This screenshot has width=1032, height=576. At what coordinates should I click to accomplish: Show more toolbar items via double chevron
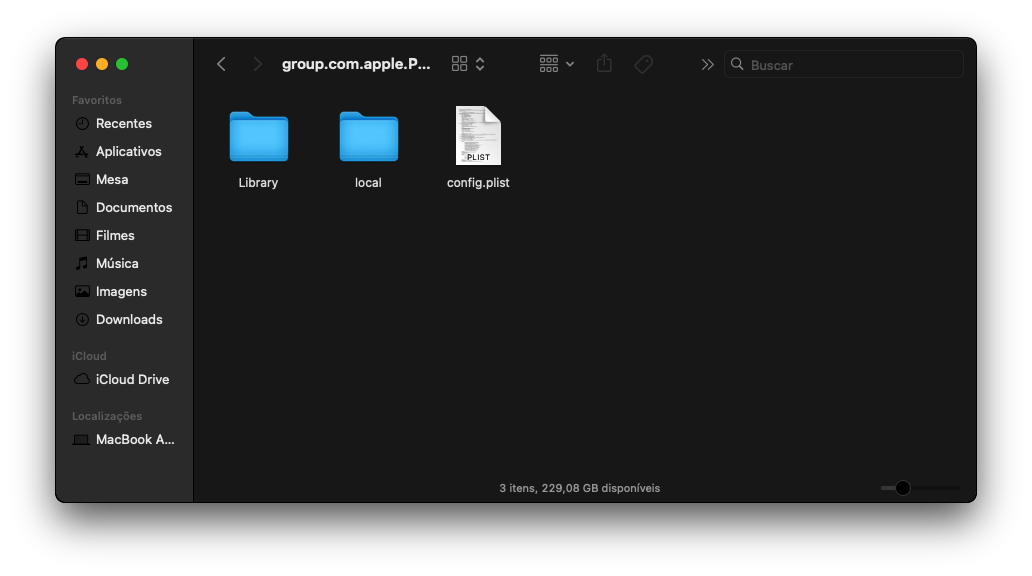[707, 64]
